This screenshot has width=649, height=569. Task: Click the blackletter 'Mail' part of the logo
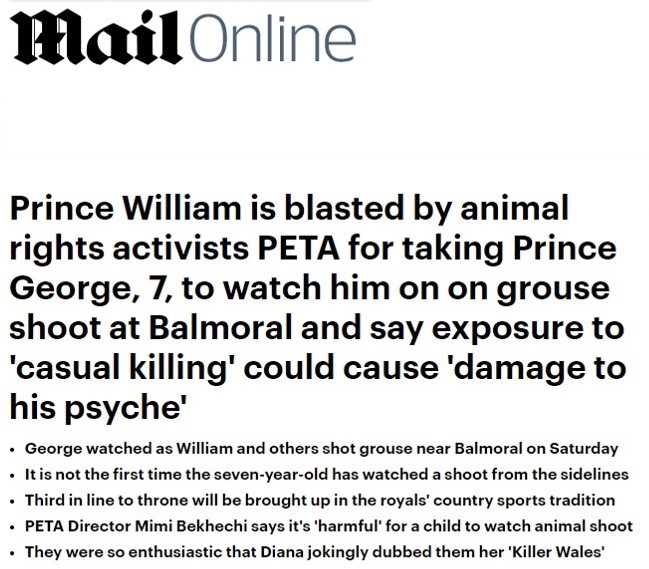[97, 40]
